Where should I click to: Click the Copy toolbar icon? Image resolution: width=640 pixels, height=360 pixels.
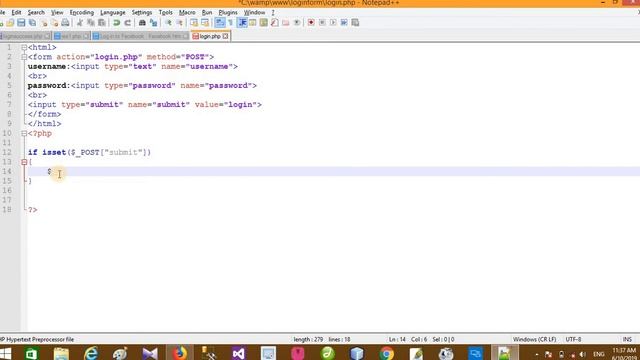91,22
